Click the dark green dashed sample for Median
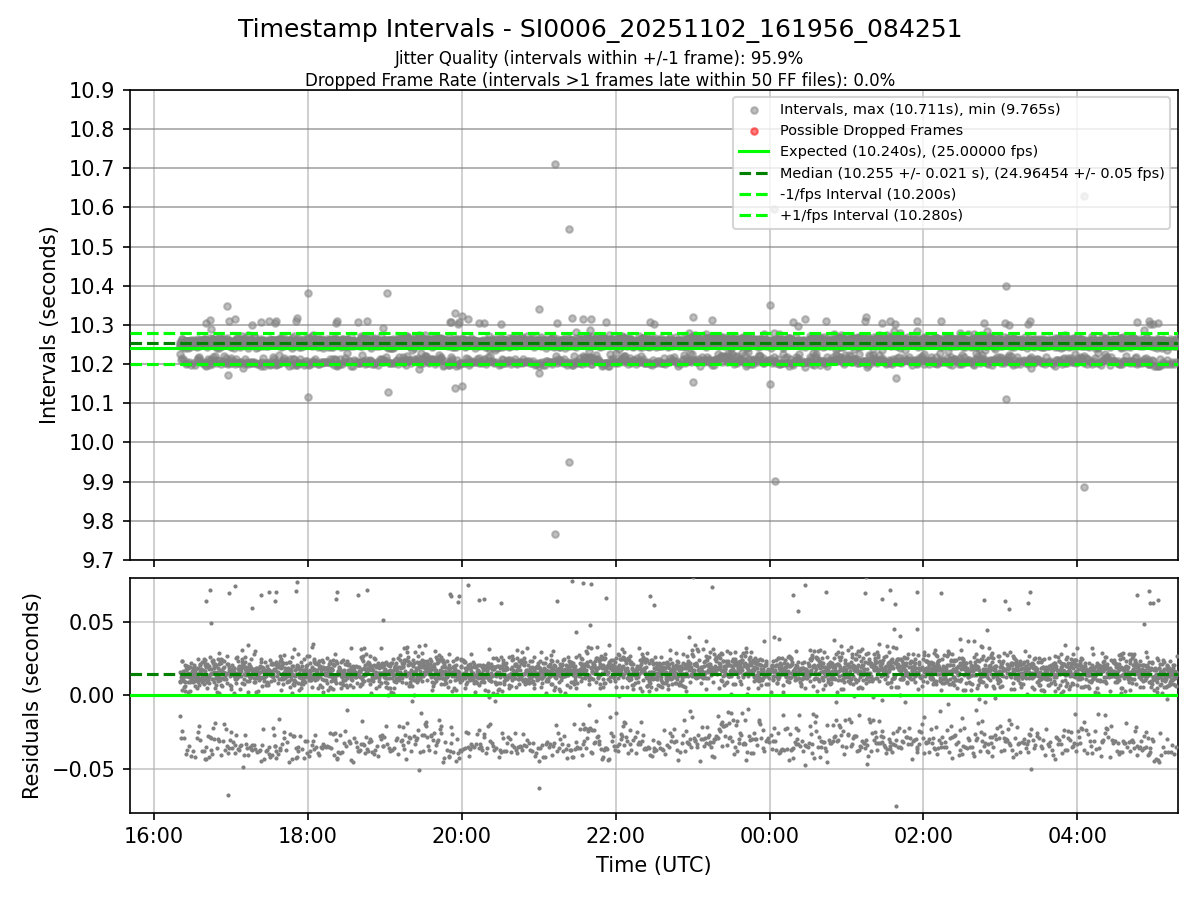This screenshot has width=1200, height=900. [x=754, y=173]
